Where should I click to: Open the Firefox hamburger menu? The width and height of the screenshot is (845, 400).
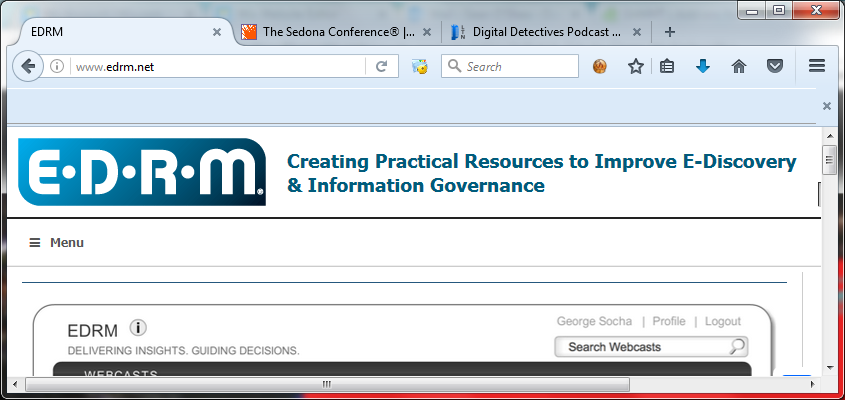tap(817, 66)
